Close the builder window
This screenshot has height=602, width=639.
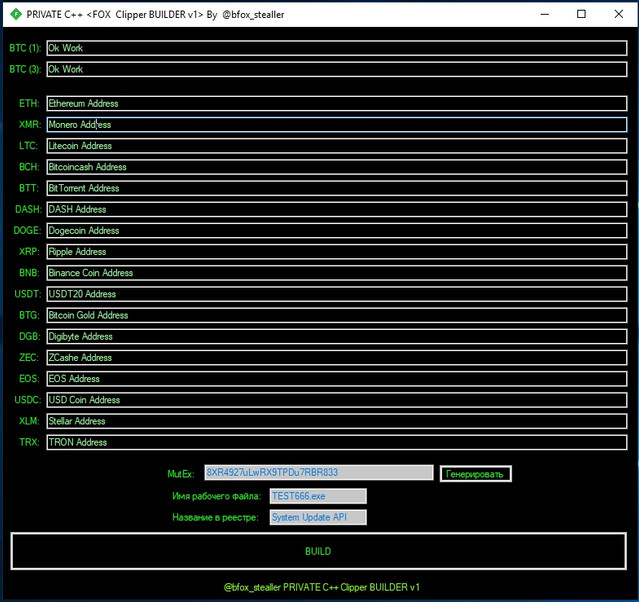pos(618,14)
